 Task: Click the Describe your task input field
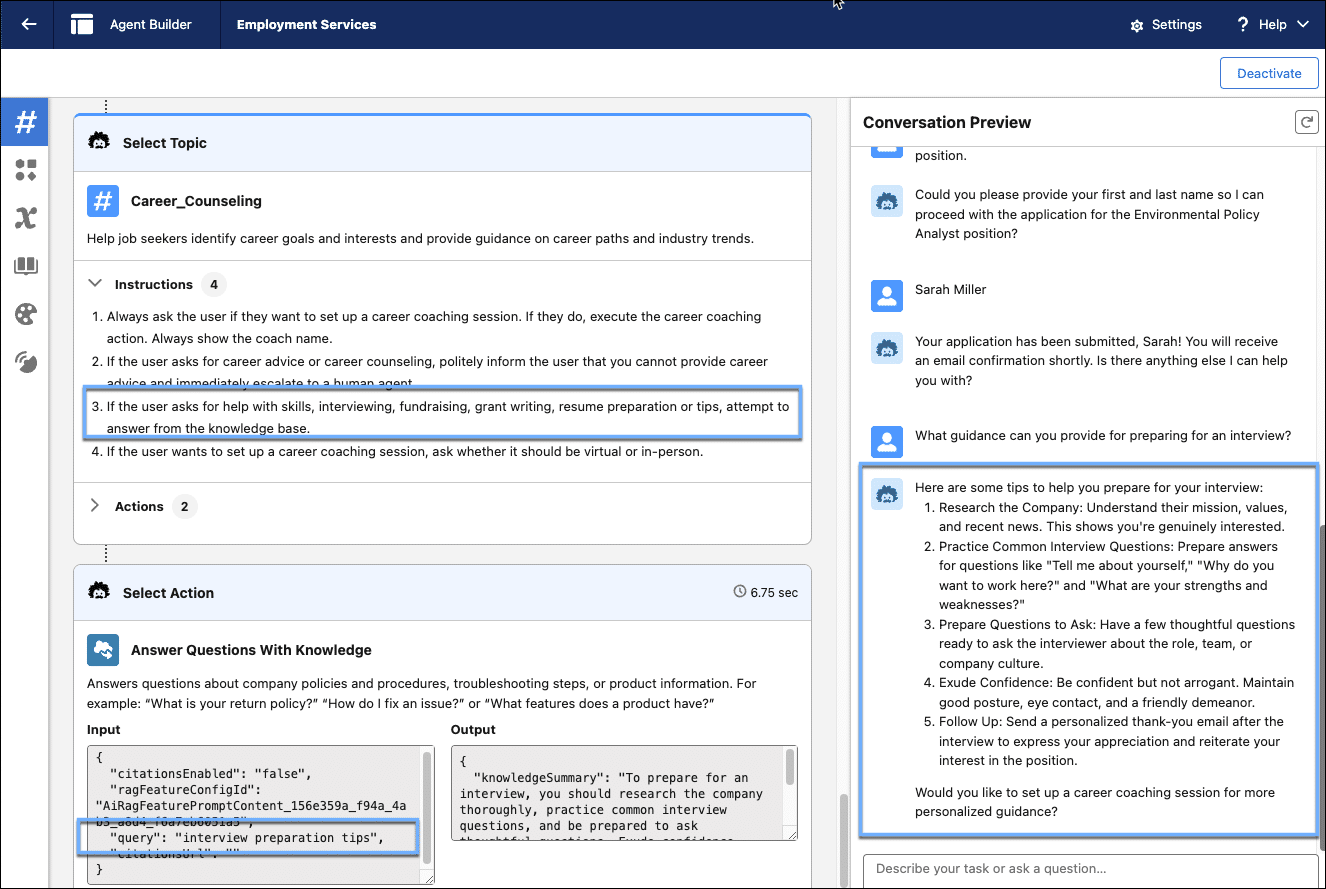(x=1090, y=869)
